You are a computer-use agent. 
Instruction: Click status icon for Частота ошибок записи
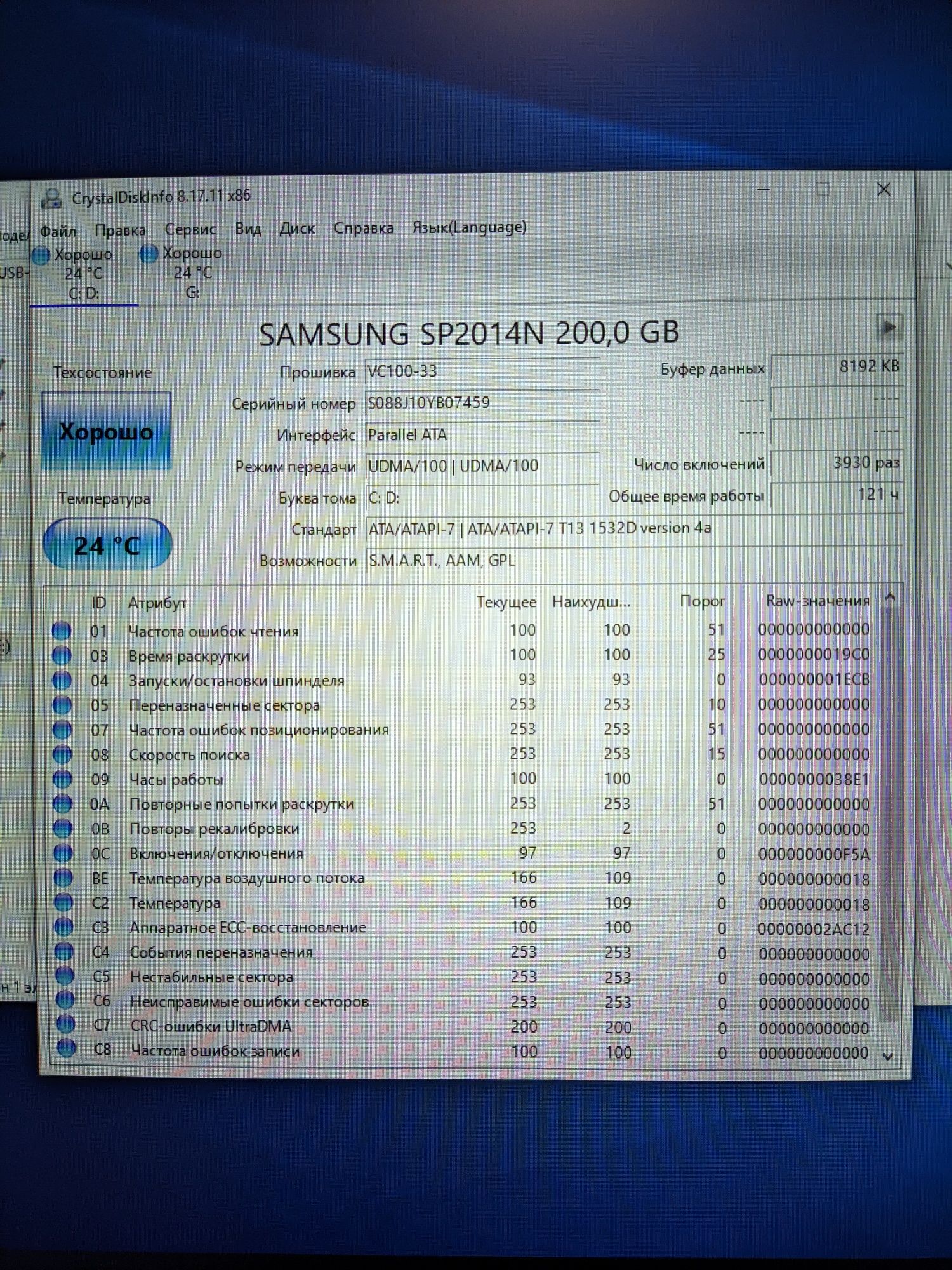(66, 1049)
